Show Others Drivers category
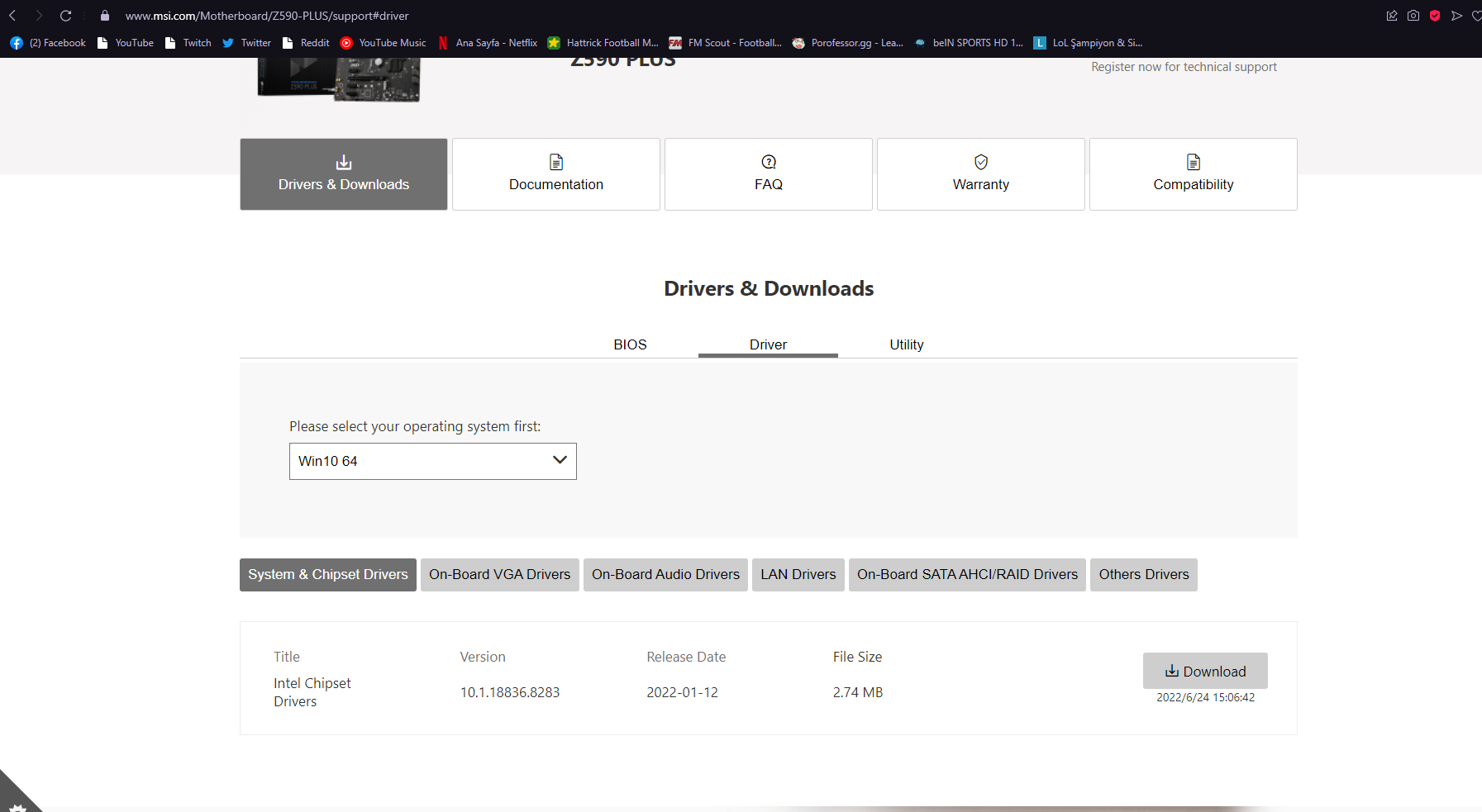This screenshot has width=1482, height=812. click(1144, 575)
